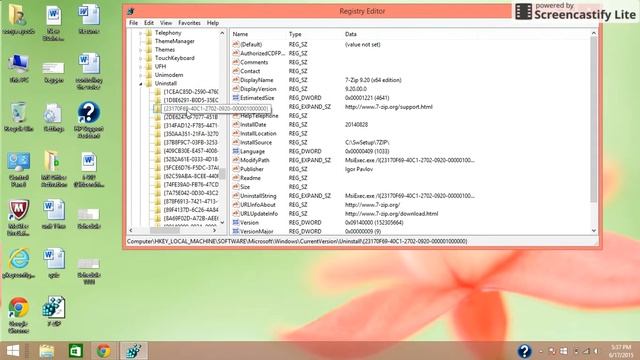Viewport: 640px width, 360px height.
Task: Select the {1D8E6291-B0D5 subkey
Action: 191,100
